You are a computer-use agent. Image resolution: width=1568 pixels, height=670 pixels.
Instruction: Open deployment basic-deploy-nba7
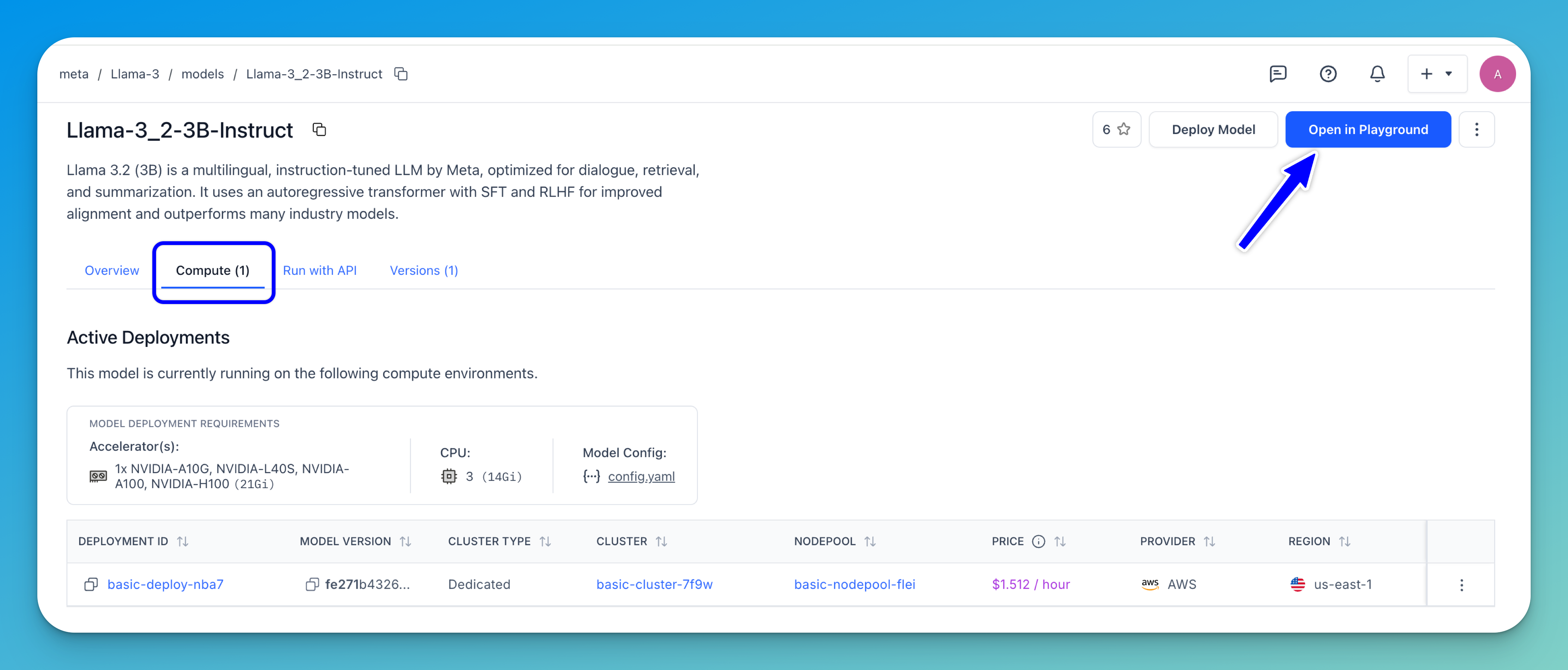click(x=165, y=584)
